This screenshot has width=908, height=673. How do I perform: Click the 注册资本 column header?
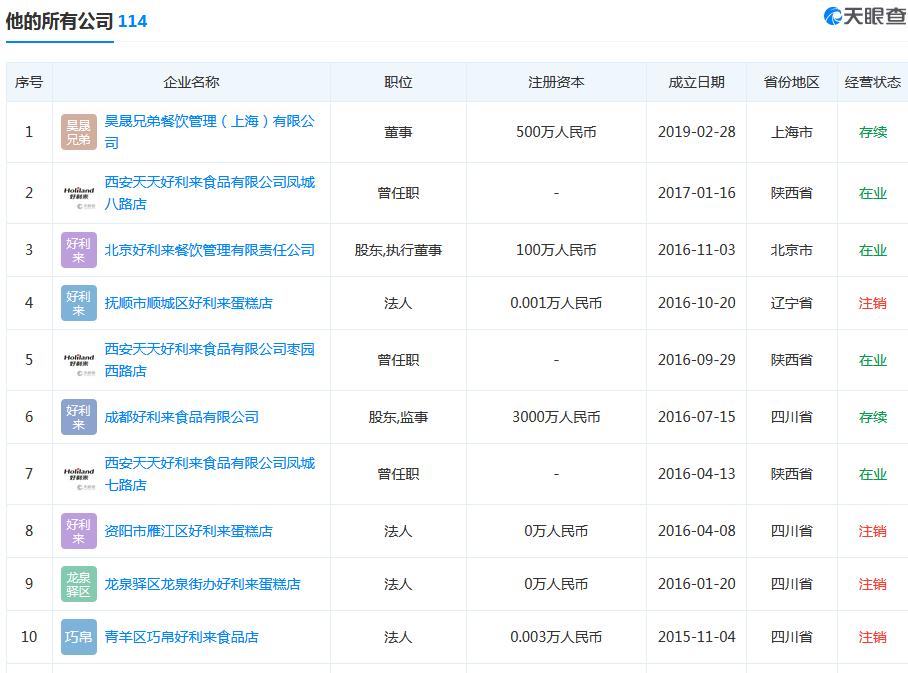pos(556,82)
